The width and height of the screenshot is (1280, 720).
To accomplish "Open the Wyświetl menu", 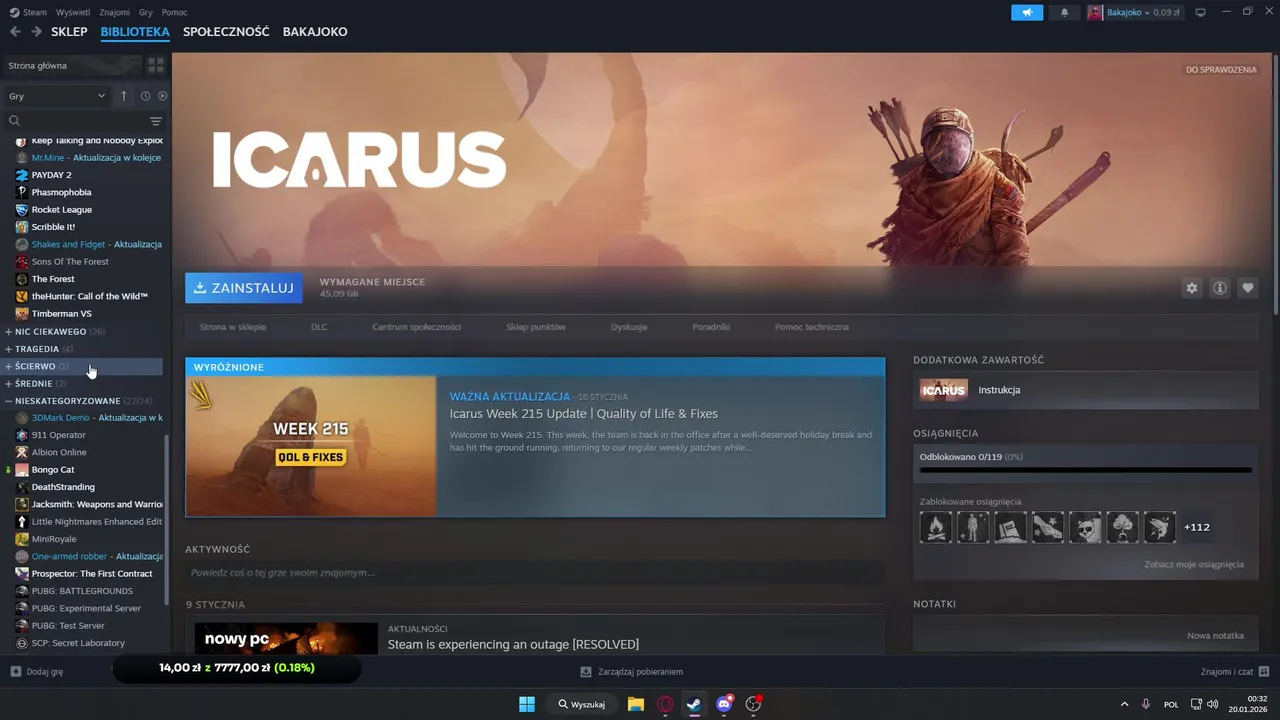I will pos(73,12).
